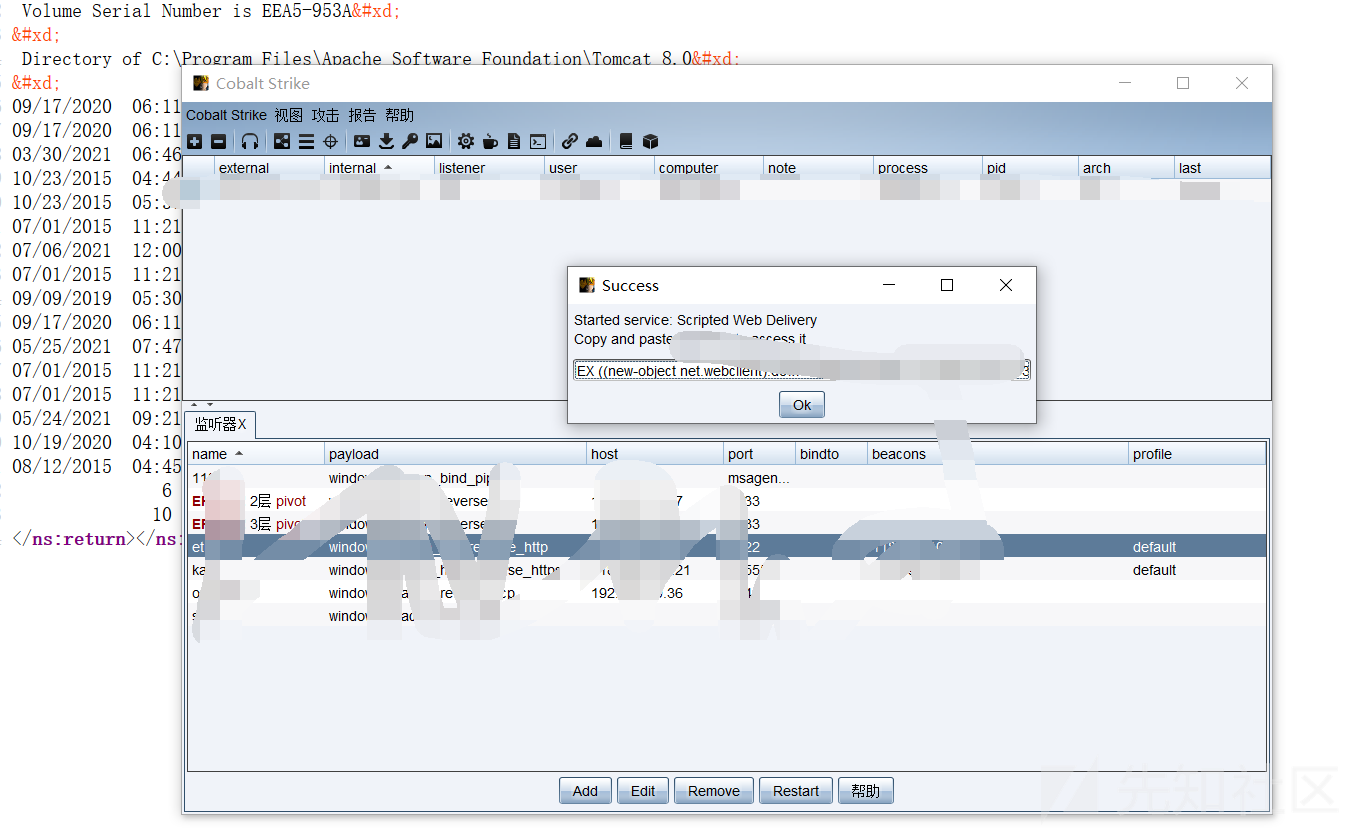Host a file using the chain link icon
This screenshot has width=1362, height=831.
click(x=570, y=141)
